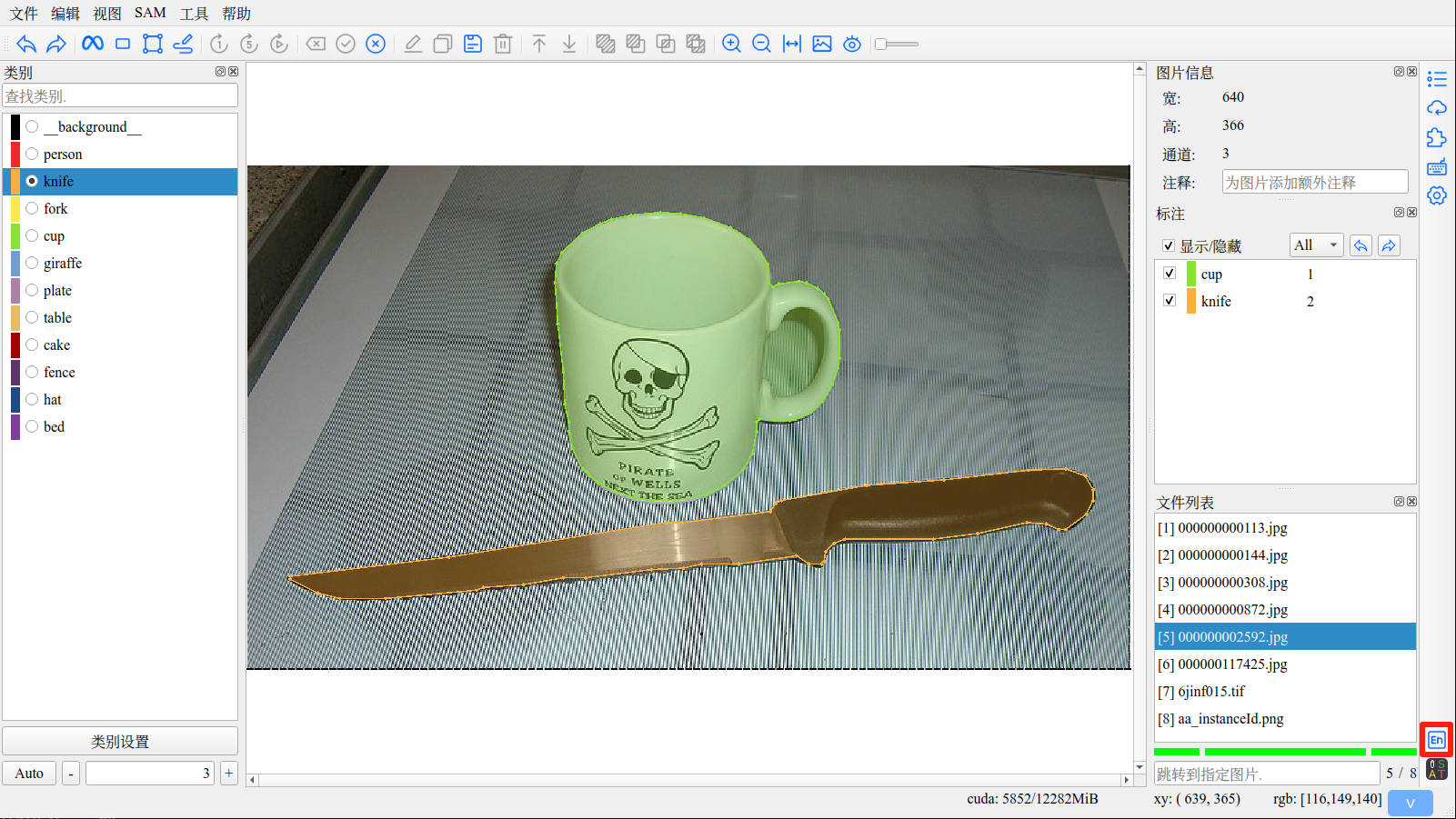This screenshot has height=819, width=1456.
Task: Go to the next image
Action: coord(56,44)
